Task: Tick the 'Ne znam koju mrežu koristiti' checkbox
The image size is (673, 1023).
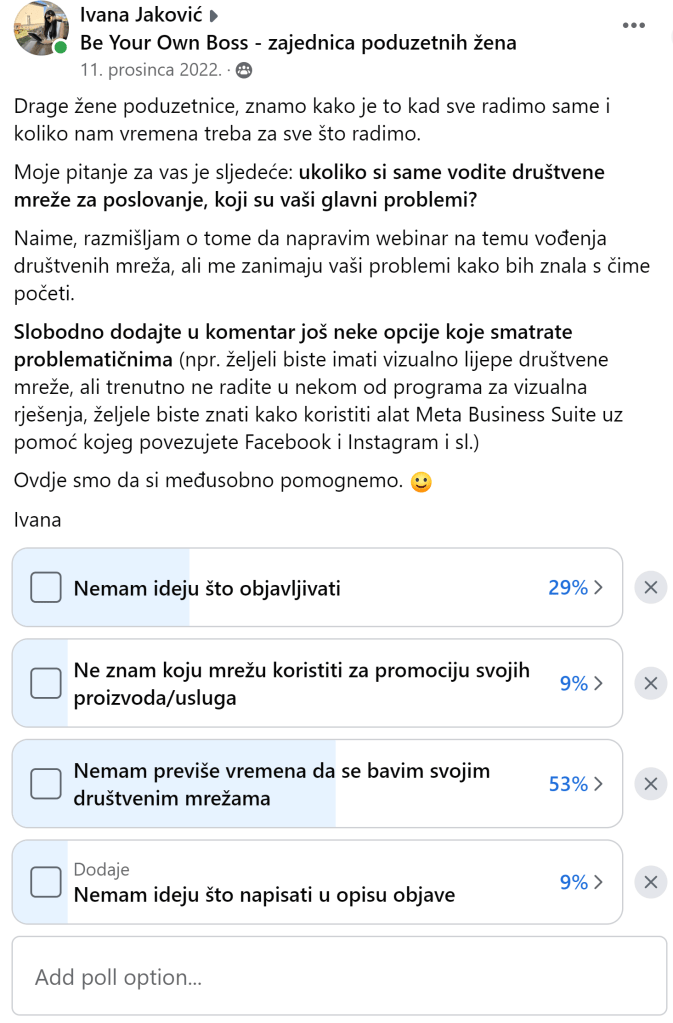Action: tap(46, 684)
